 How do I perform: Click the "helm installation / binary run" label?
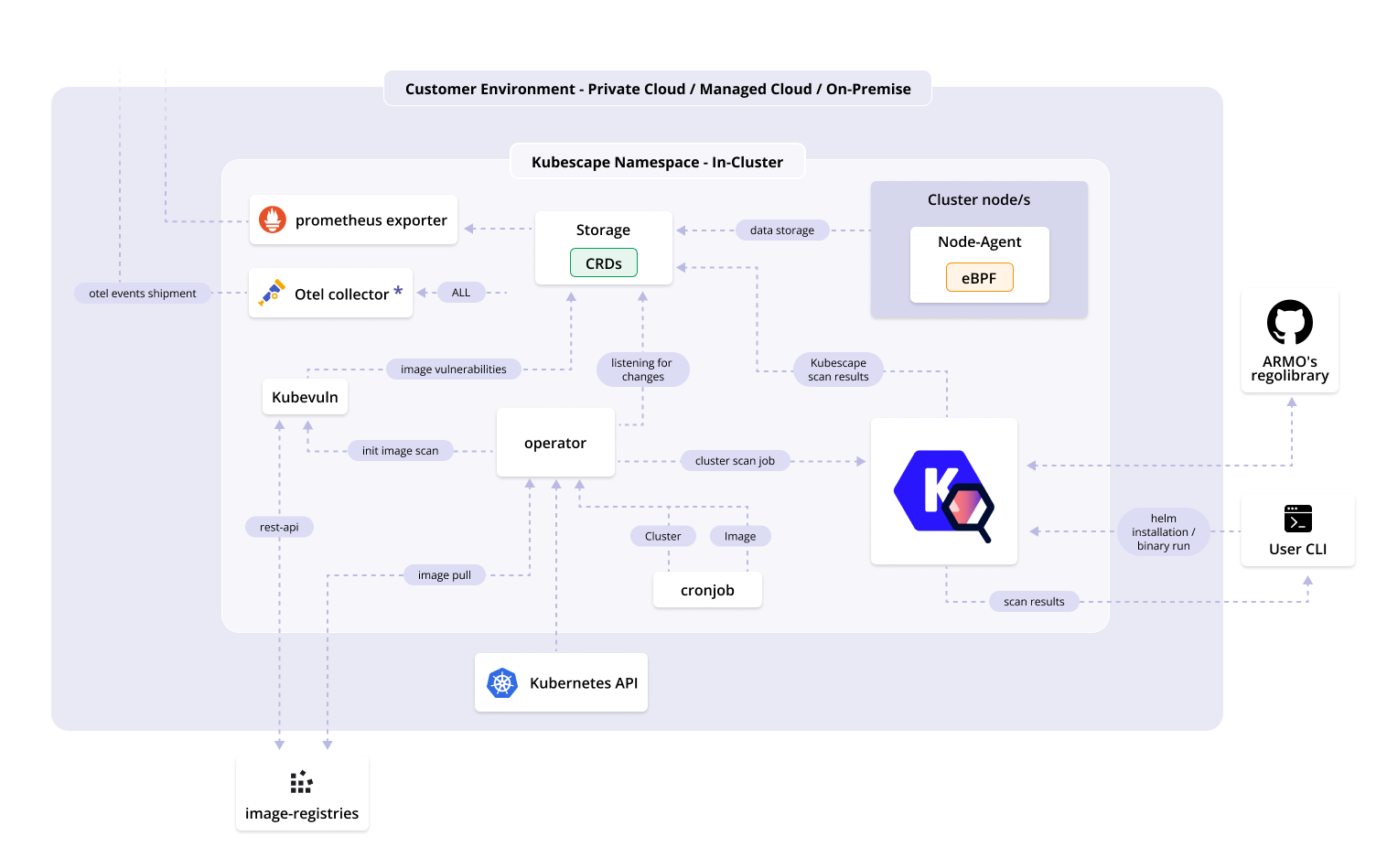pyautogui.click(x=1163, y=531)
